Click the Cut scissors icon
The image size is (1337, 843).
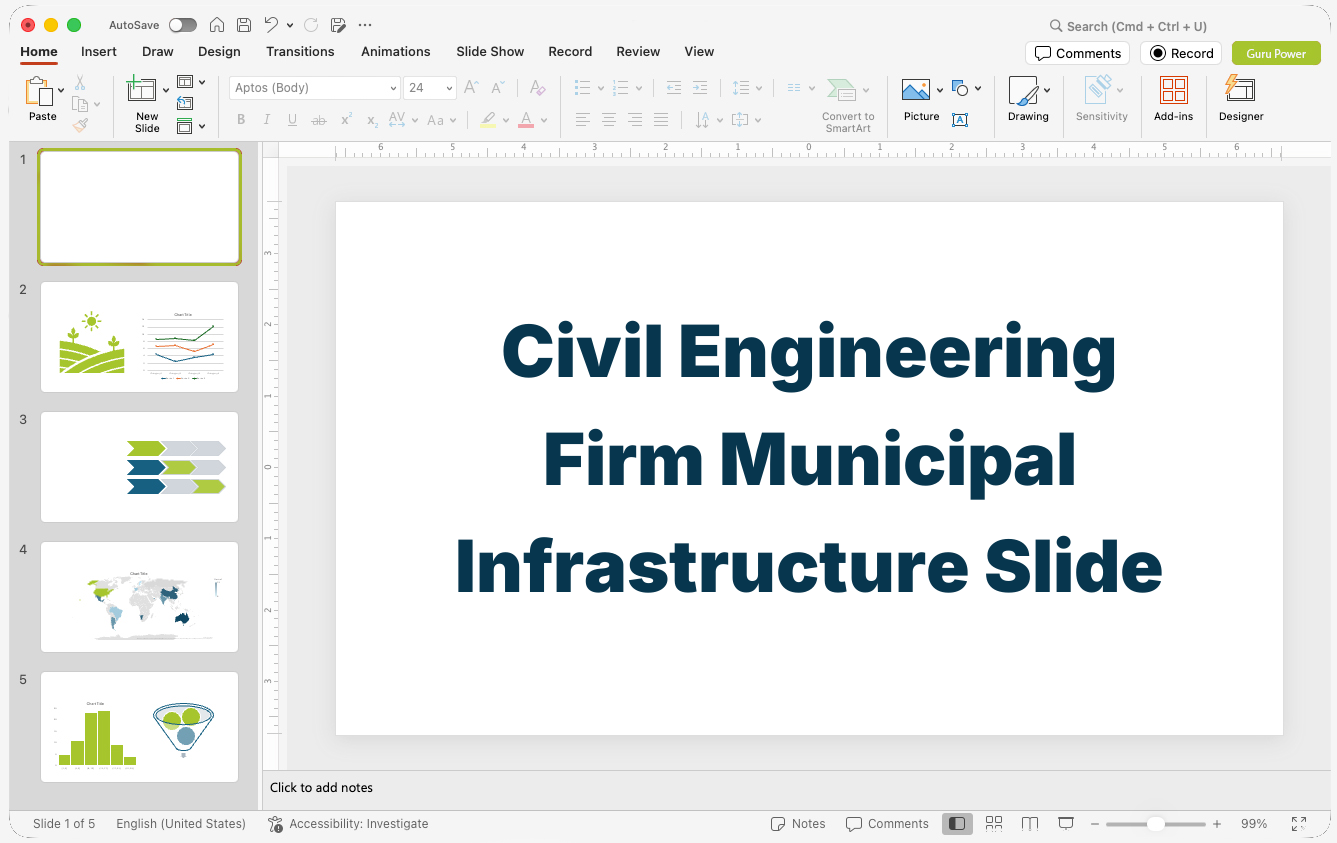click(80, 83)
